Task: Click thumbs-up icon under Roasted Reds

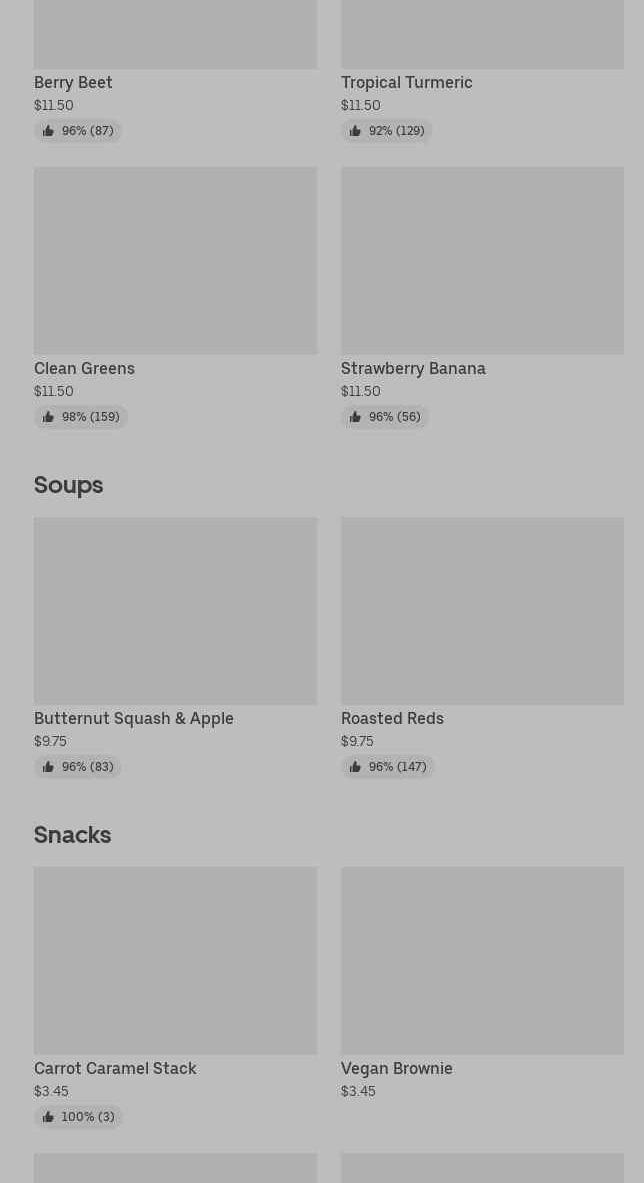Action: [x=355, y=767]
